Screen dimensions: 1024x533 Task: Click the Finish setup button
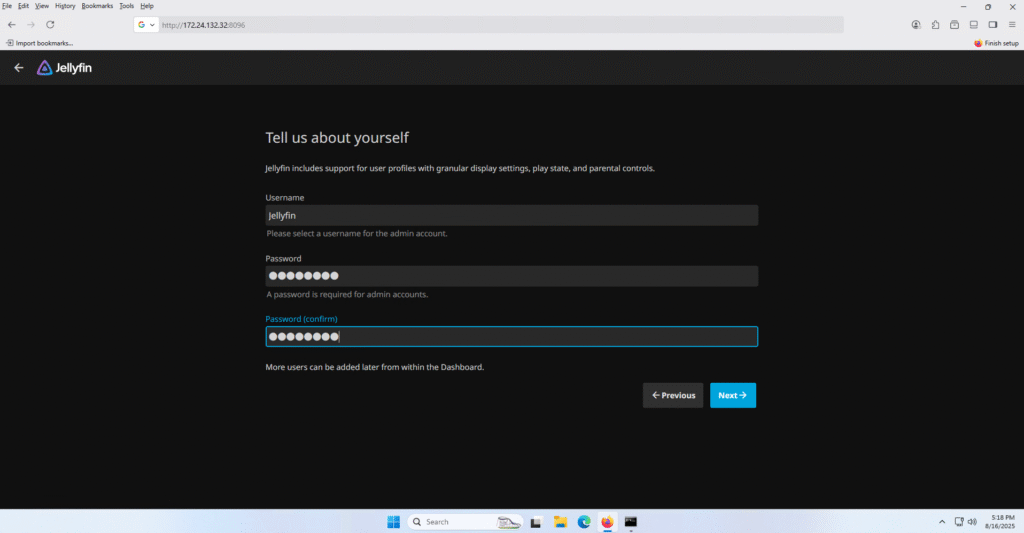coord(996,43)
